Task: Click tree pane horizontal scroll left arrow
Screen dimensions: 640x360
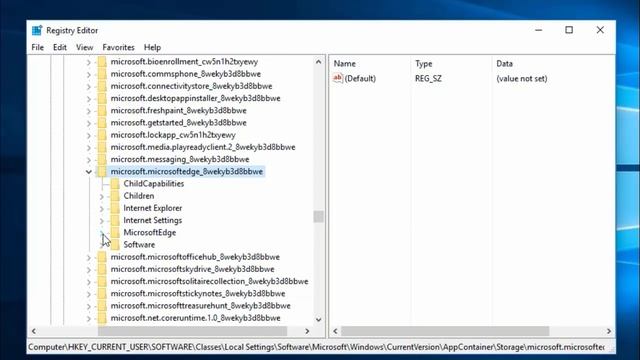Action: (x=34, y=331)
